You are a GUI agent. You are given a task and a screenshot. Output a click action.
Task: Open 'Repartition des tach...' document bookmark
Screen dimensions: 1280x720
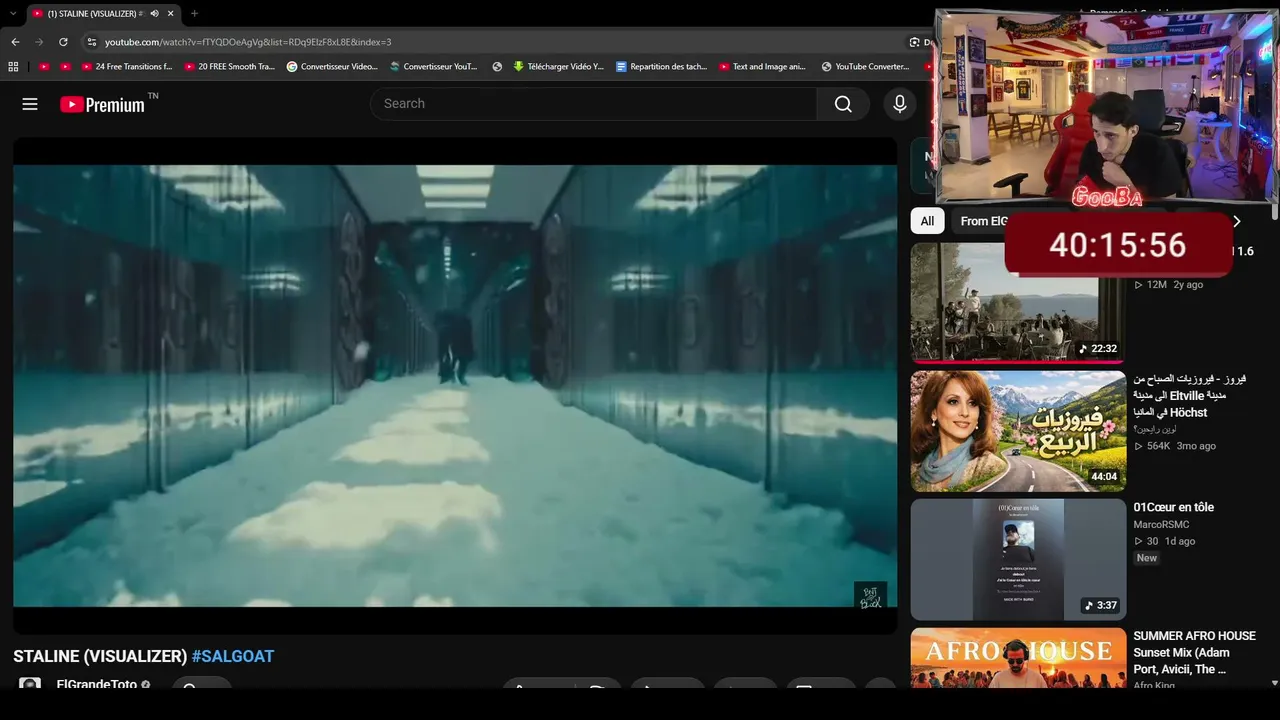pos(662,67)
